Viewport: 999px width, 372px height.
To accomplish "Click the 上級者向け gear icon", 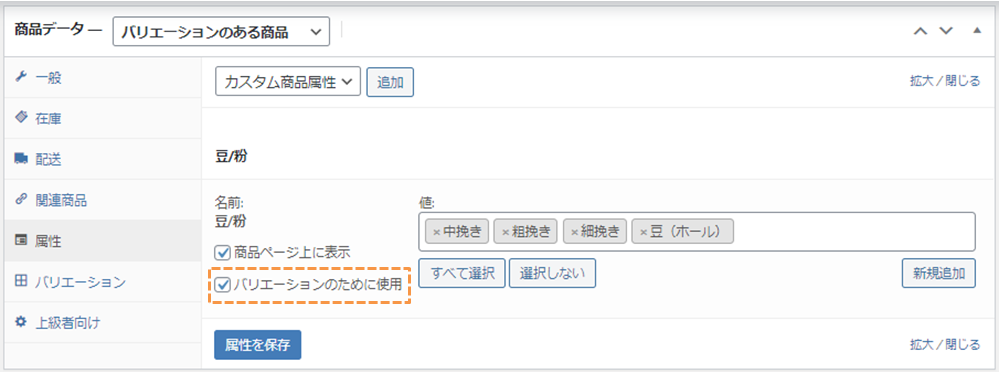I will point(21,322).
